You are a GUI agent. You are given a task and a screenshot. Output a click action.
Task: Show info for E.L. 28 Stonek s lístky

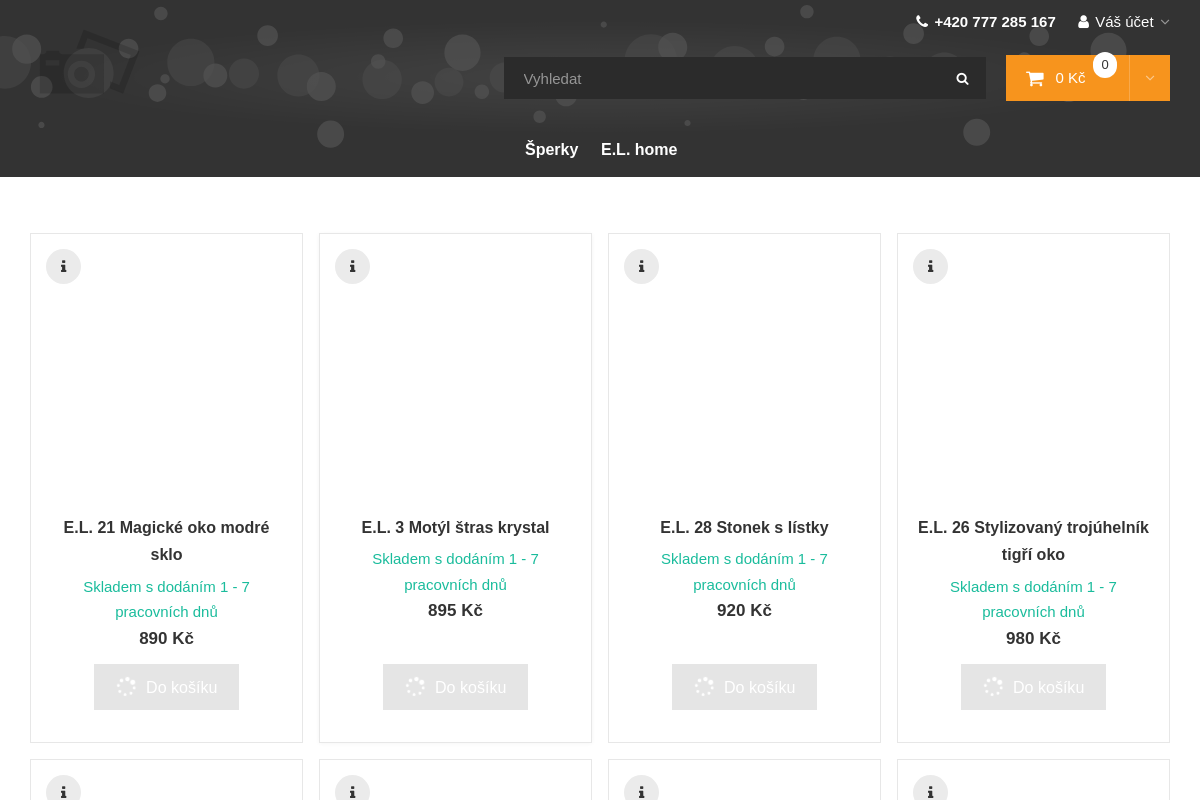[641, 266]
